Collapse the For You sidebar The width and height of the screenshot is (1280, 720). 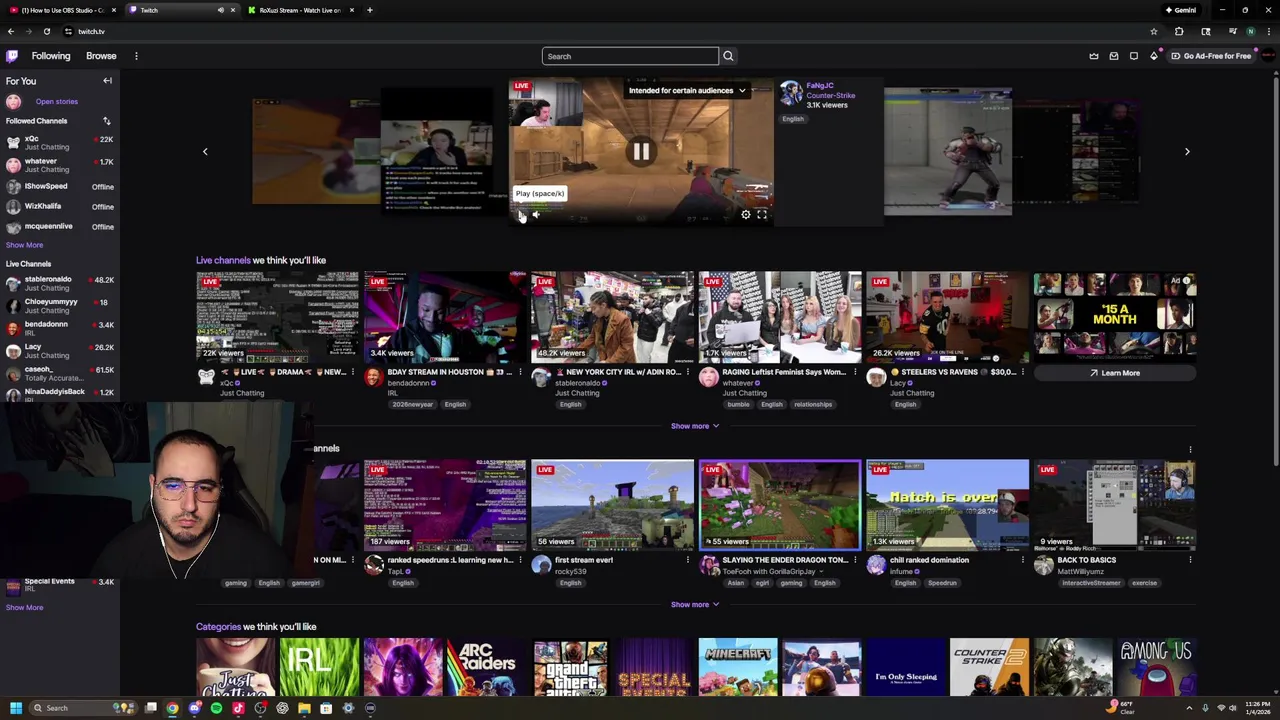pos(107,81)
